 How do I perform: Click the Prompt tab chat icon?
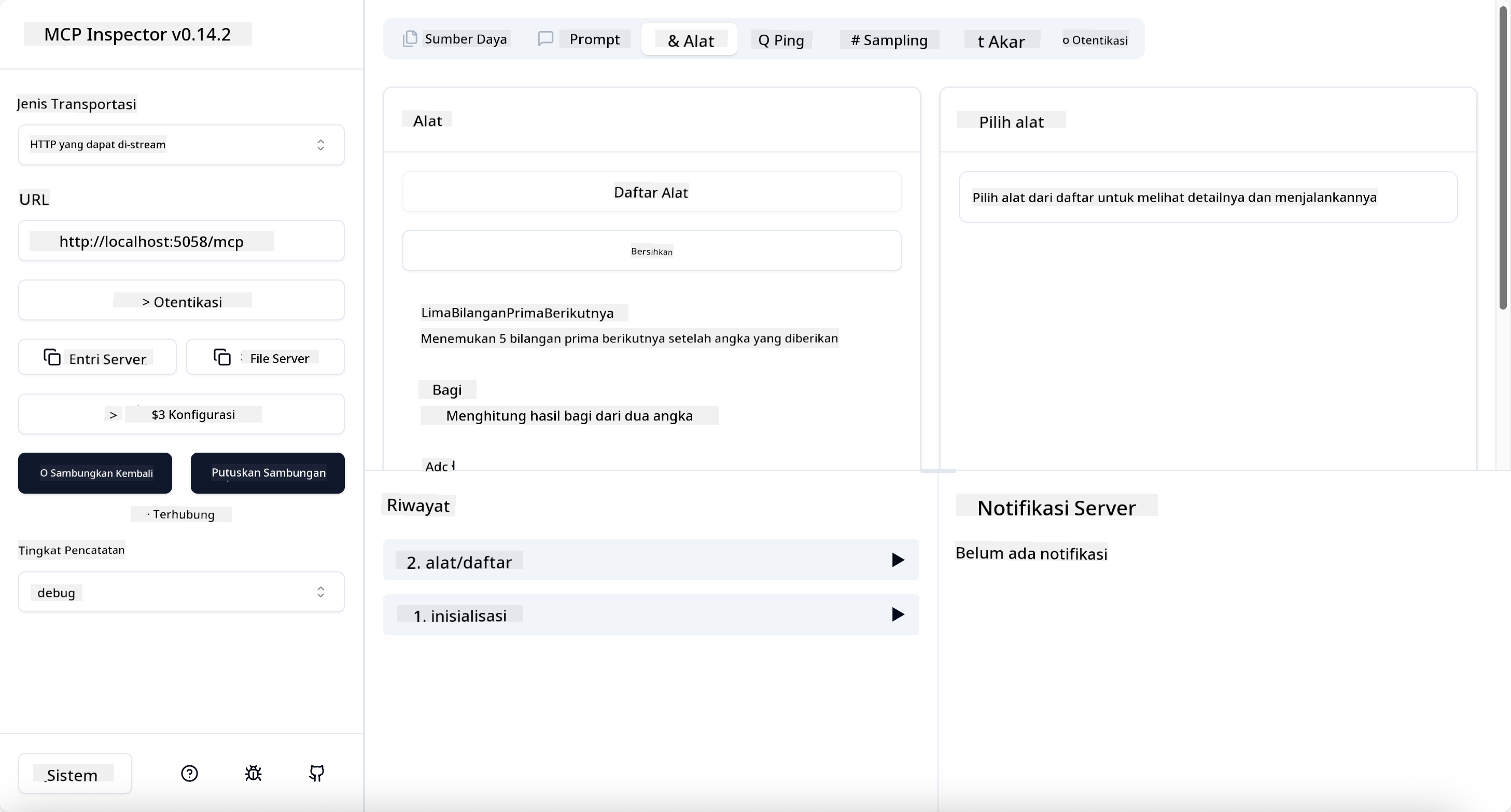pyautogui.click(x=545, y=39)
